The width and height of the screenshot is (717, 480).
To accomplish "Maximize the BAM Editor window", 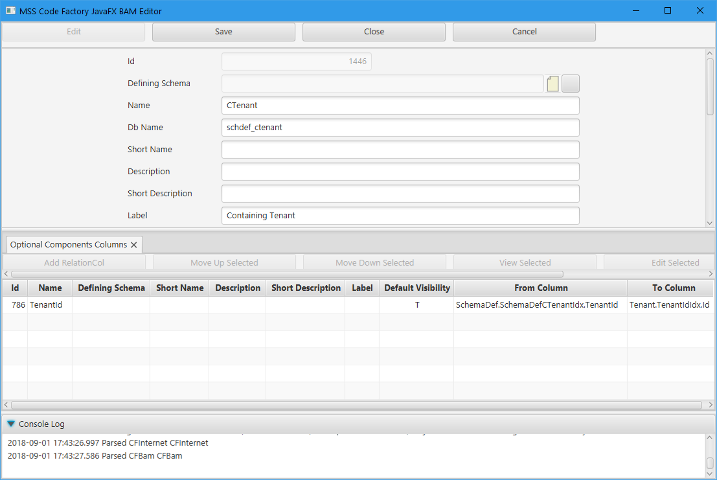I will 667,10.
